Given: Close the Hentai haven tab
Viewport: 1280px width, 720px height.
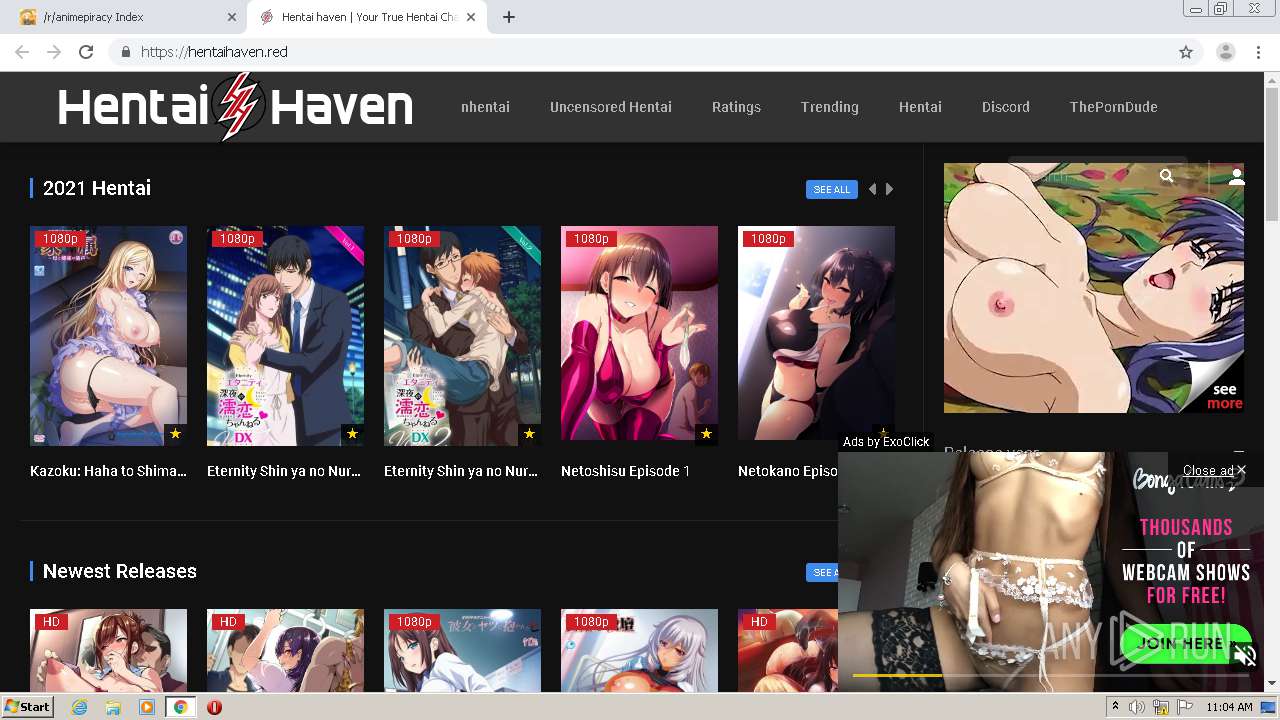Looking at the screenshot, I should [472, 17].
